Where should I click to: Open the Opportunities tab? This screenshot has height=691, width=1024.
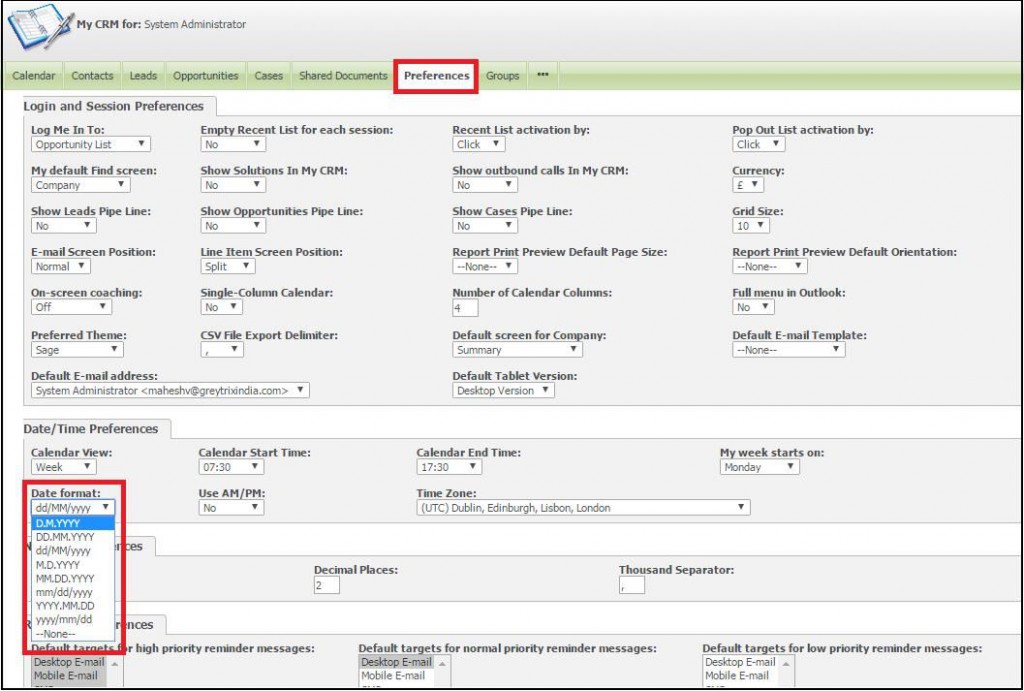(x=205, y=76)
